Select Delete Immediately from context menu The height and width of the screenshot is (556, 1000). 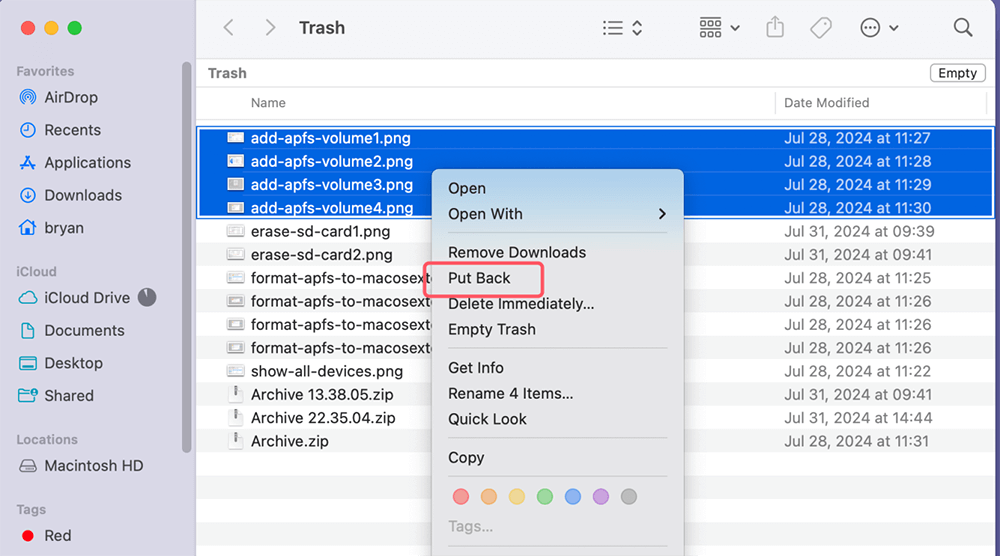click(521, 304)
